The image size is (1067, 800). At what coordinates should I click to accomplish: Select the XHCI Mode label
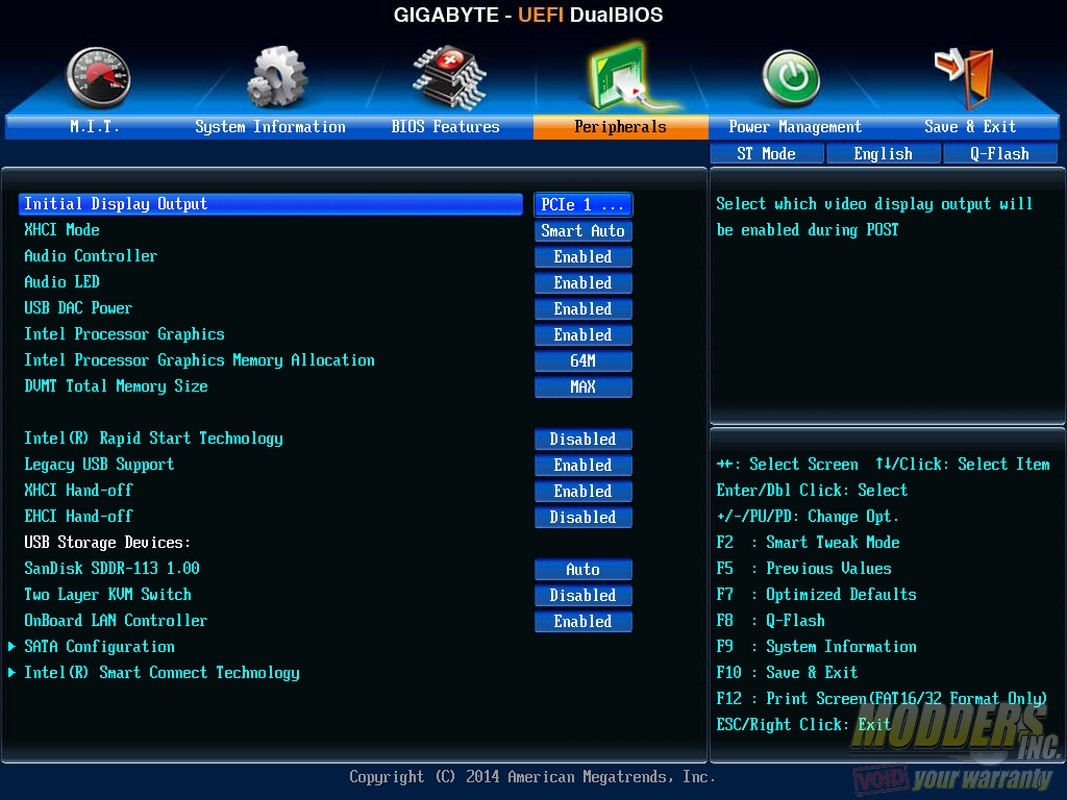point(62,230)
